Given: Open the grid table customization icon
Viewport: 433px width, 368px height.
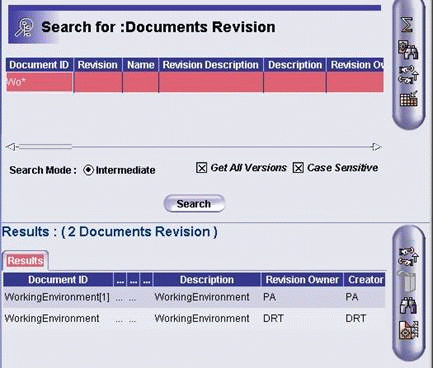Looking at the screenshot, I should (409, 99).
